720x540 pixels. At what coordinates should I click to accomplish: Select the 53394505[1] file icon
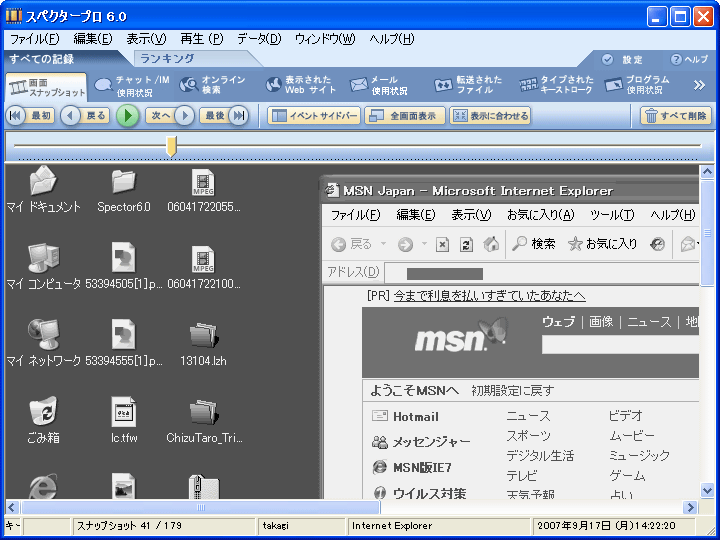point(124,267)
